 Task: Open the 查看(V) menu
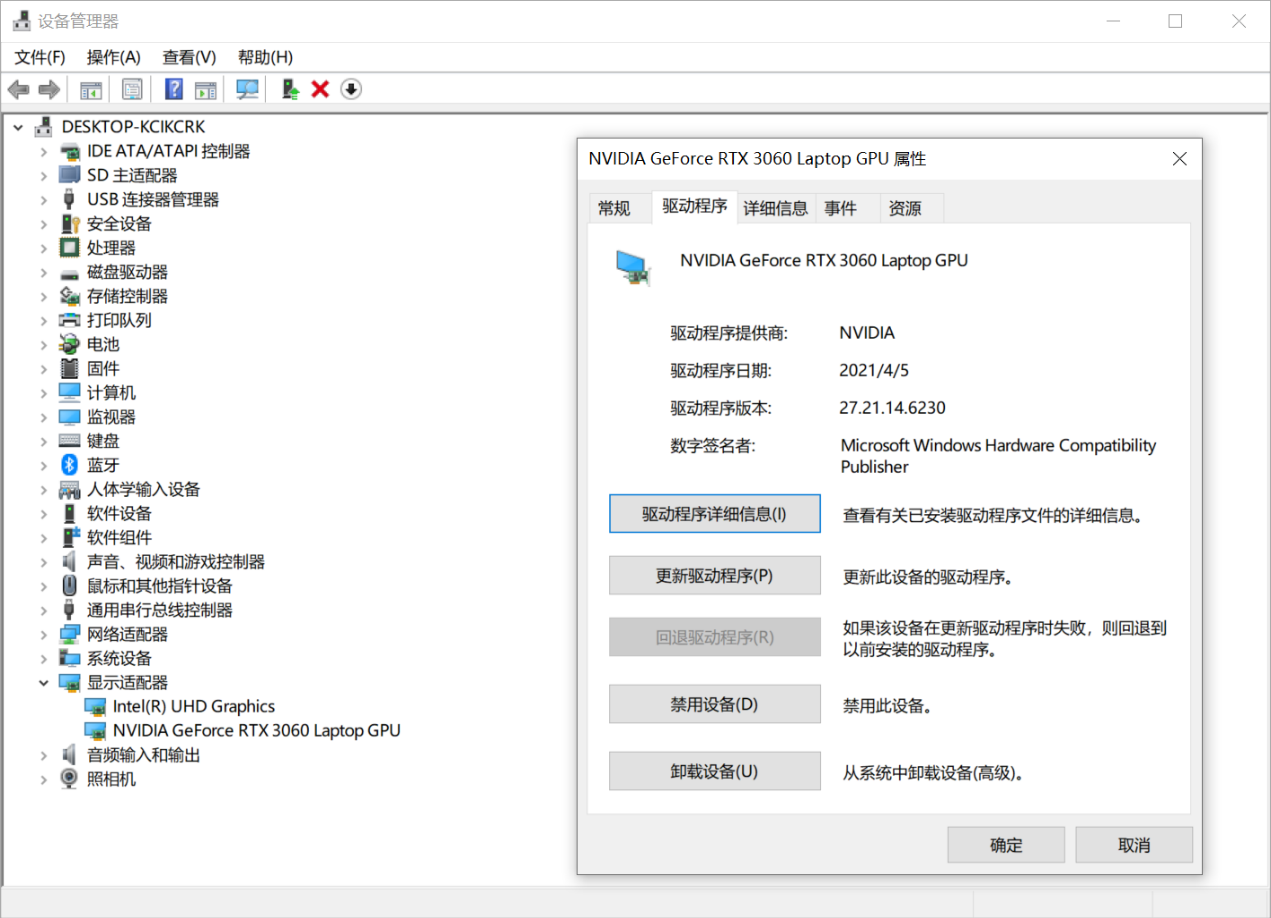(x=189, y=57)
